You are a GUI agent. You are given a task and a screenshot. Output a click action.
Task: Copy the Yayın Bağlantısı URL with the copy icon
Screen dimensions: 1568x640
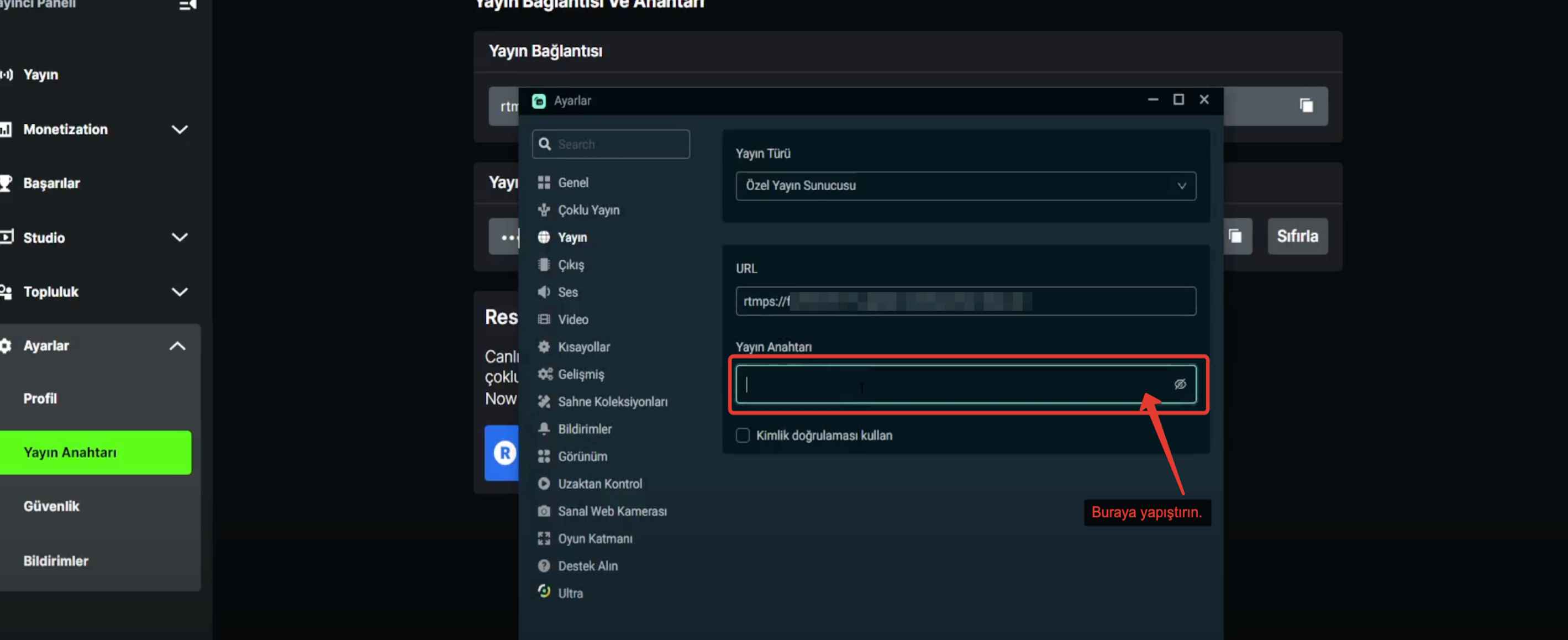tap(1306, 106)
